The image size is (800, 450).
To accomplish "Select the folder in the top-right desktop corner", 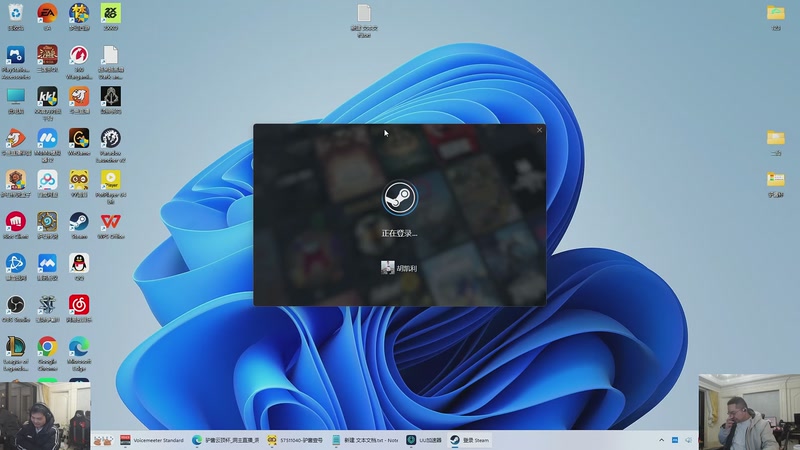I will pyautogui.click(x=775, y=13).
